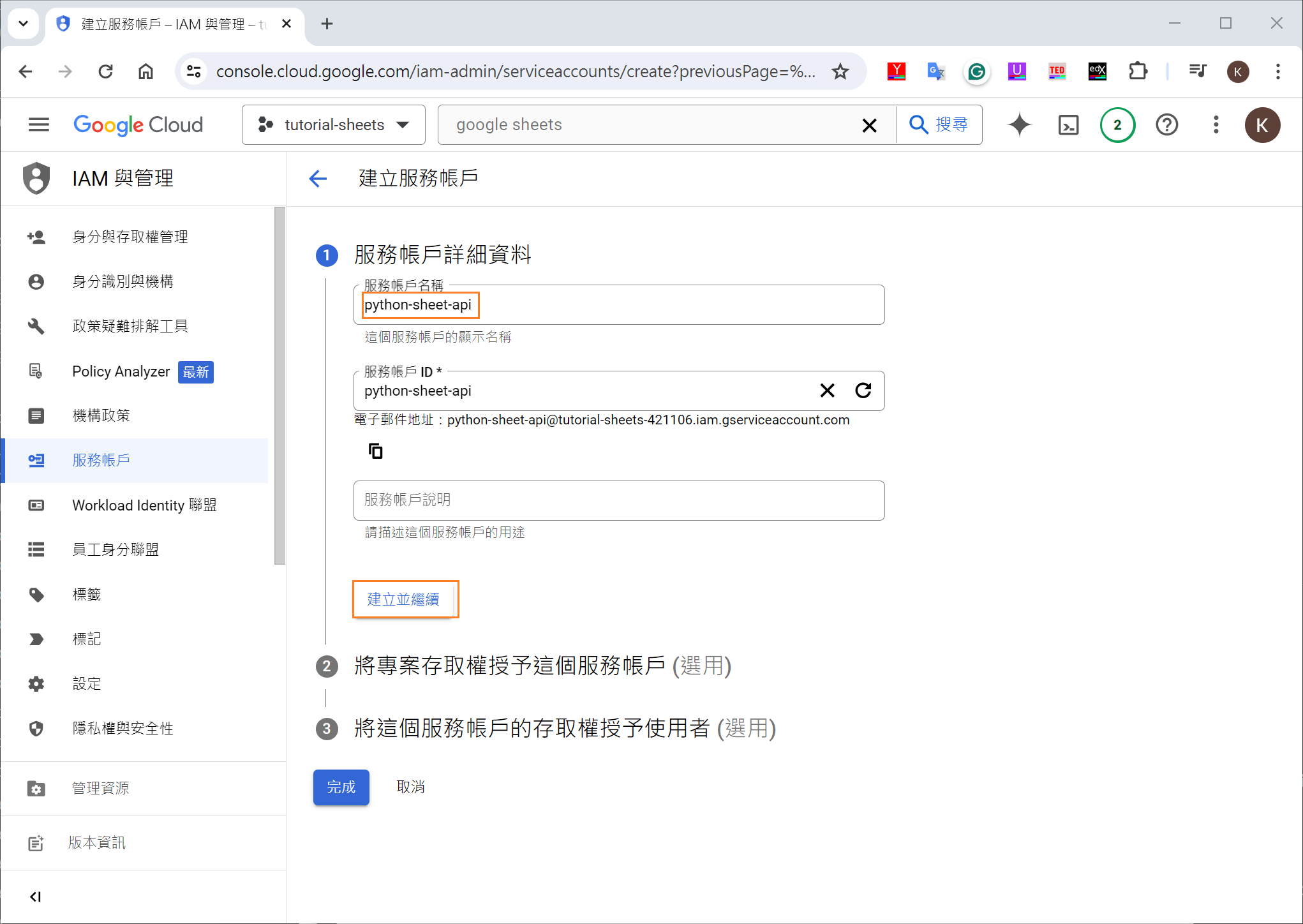
Task: Click the 建立並繼續 button
Action: click(x=404, y=599)
